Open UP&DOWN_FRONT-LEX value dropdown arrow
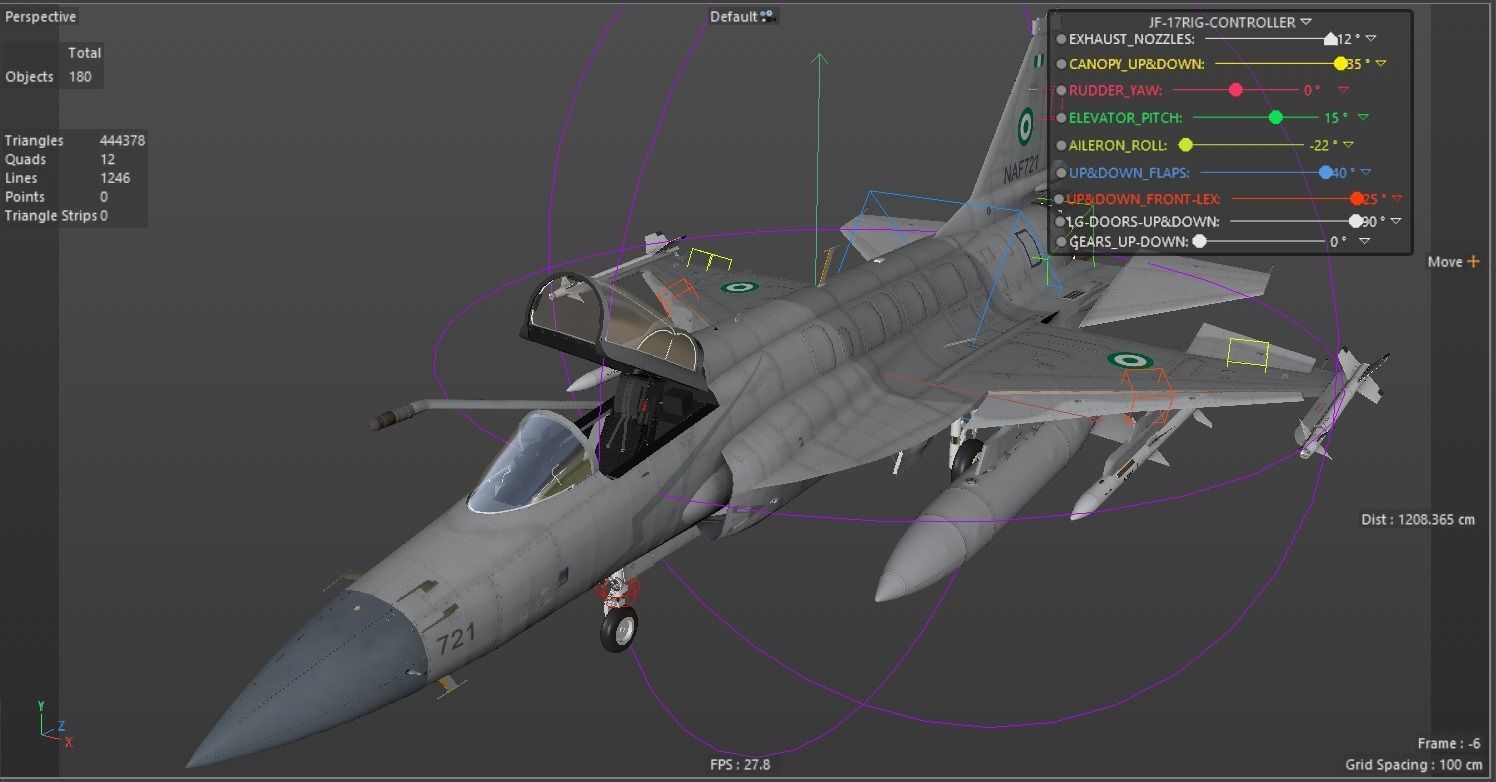This screenshot has width=1496, height=782. click(x=1397, y=199)
